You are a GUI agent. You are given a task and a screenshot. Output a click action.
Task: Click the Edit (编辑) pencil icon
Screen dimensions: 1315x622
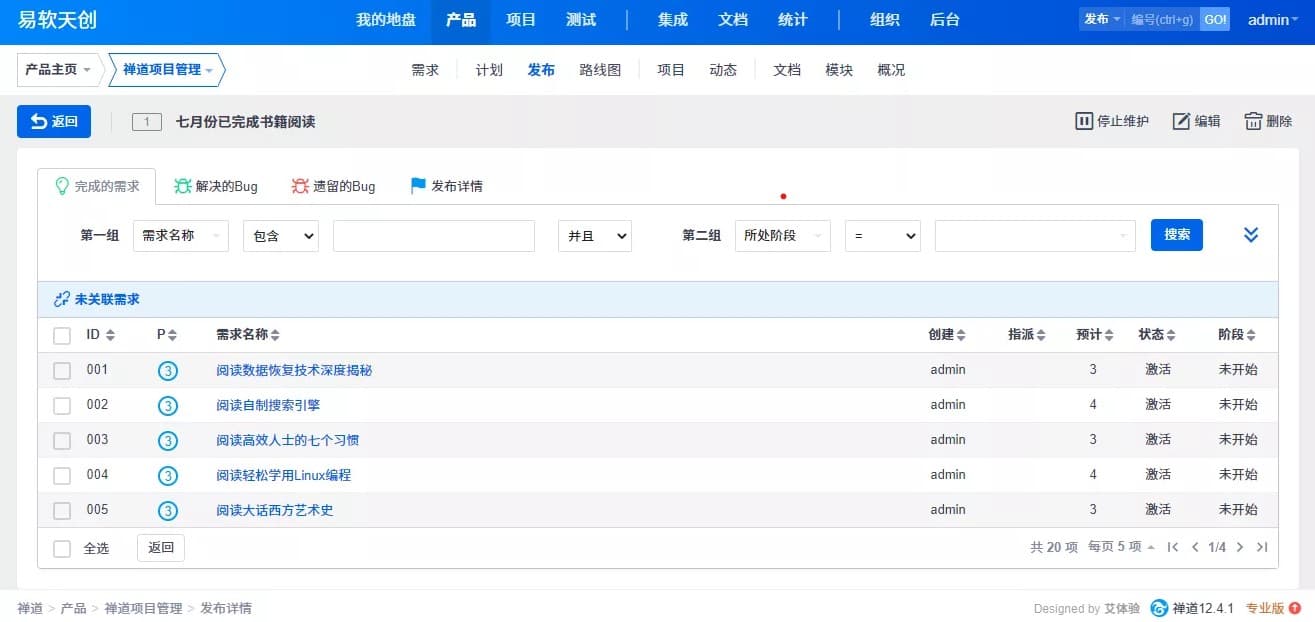tap(1181, 121)
